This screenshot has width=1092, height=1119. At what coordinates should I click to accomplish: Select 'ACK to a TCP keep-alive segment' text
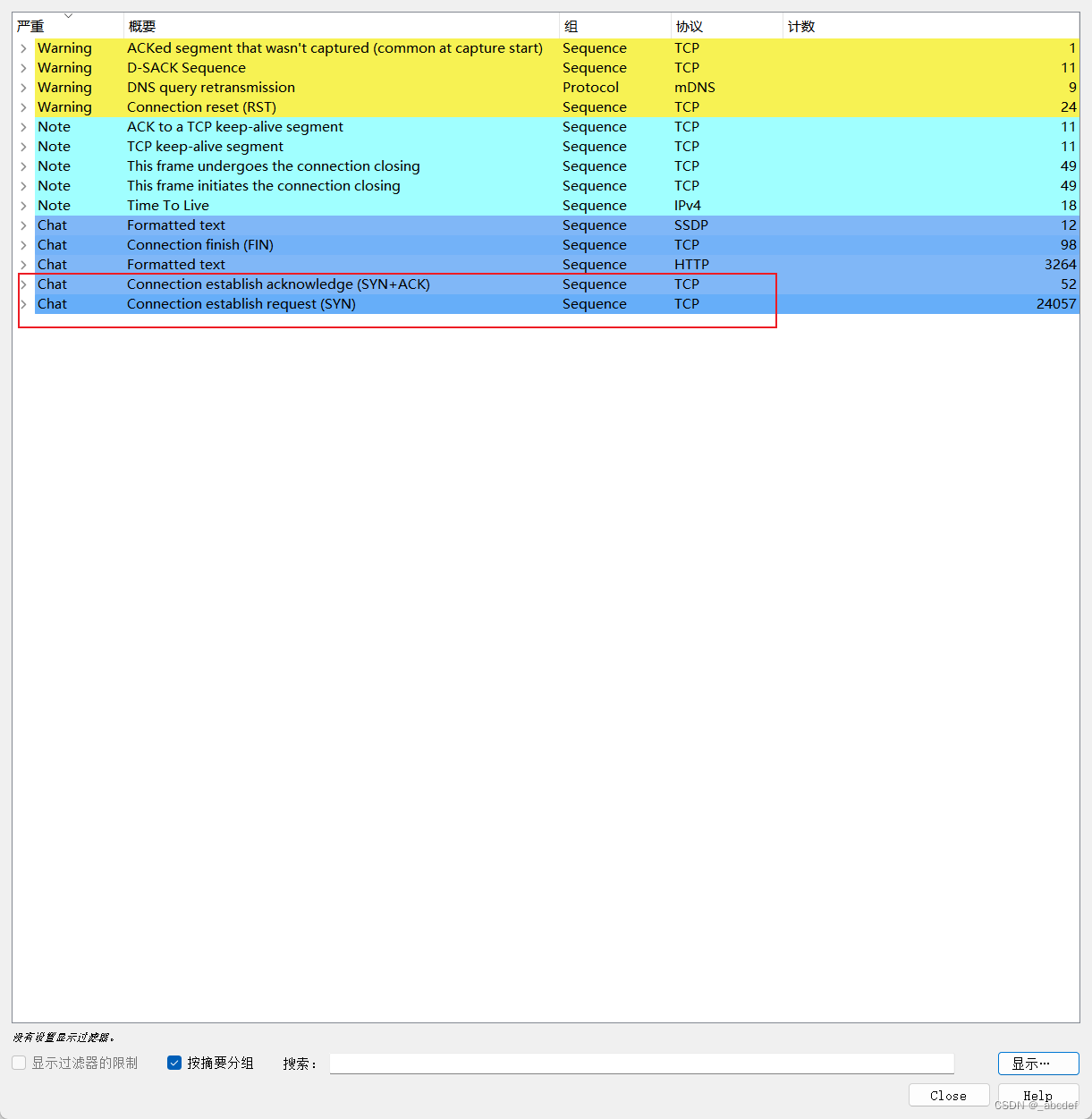(x=235, y=127)
